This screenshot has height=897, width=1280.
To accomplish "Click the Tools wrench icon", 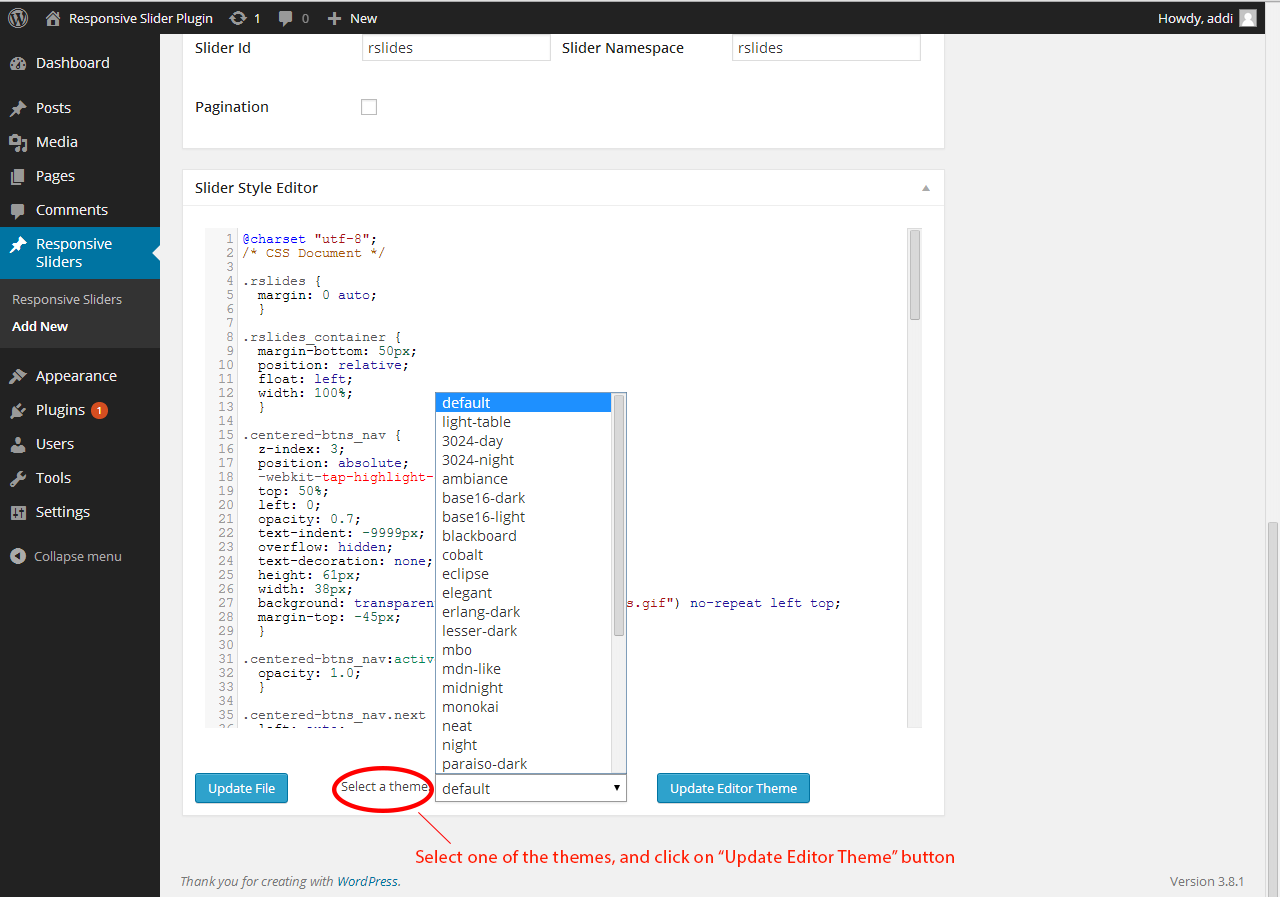I will tap(18, 478).
